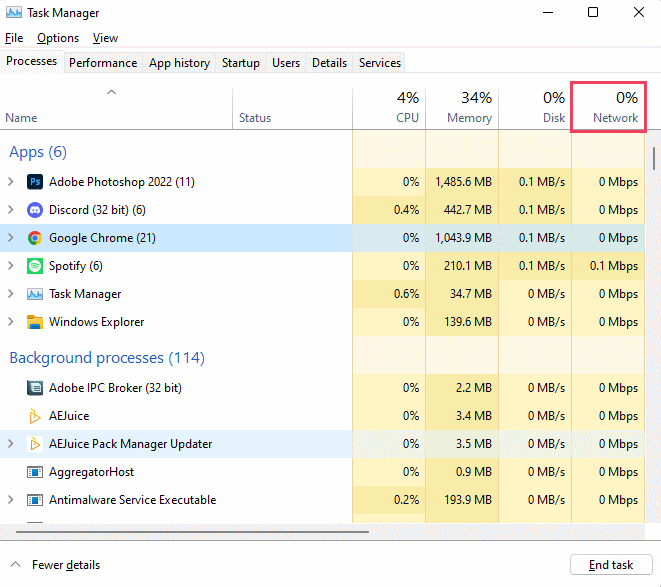The width and height of the screenshot is (661, 587).
Task: Expand Antimalware Service Executable row
Action: pos(11,500)
